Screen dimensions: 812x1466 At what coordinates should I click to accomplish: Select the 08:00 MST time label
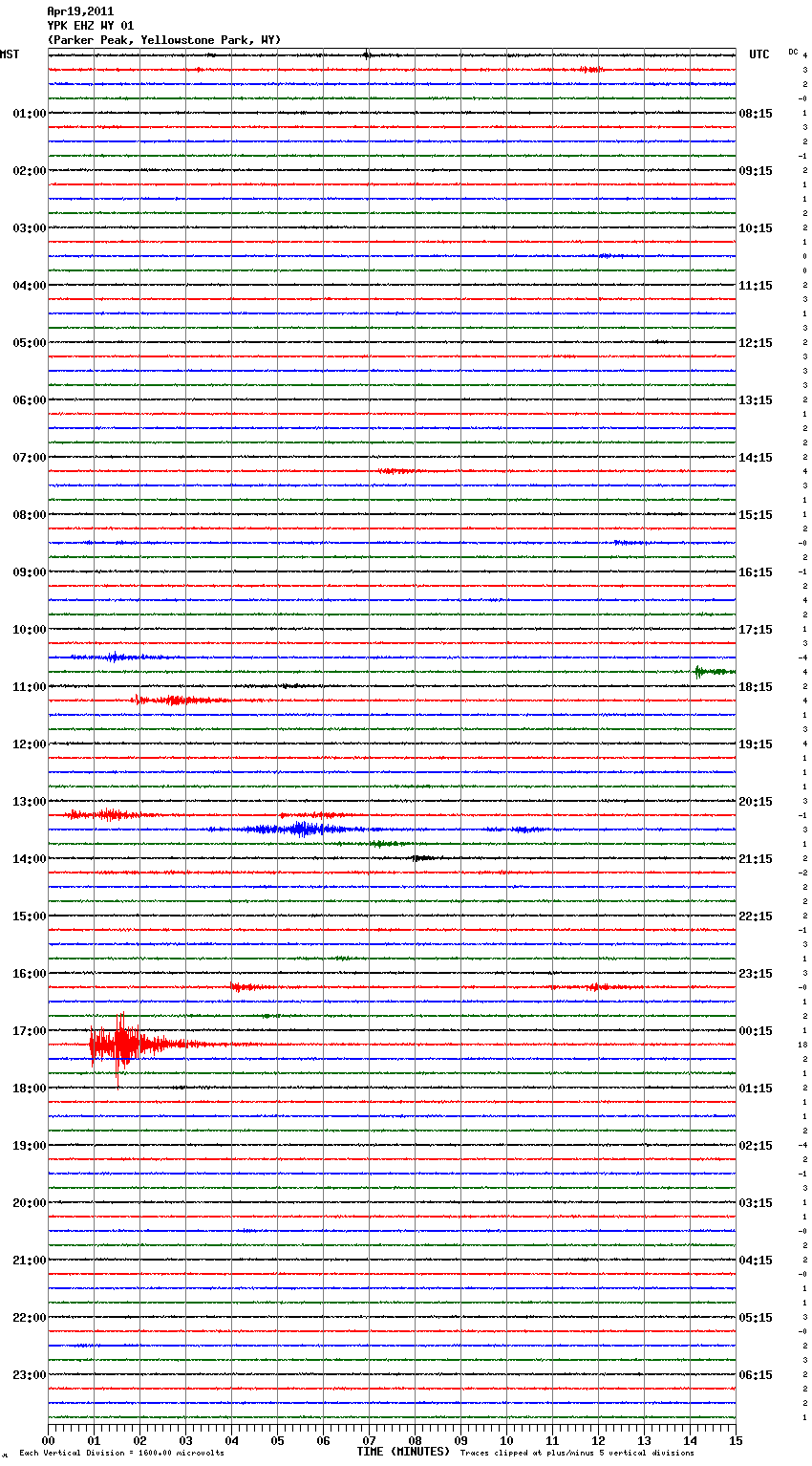(x=30, y=515)
